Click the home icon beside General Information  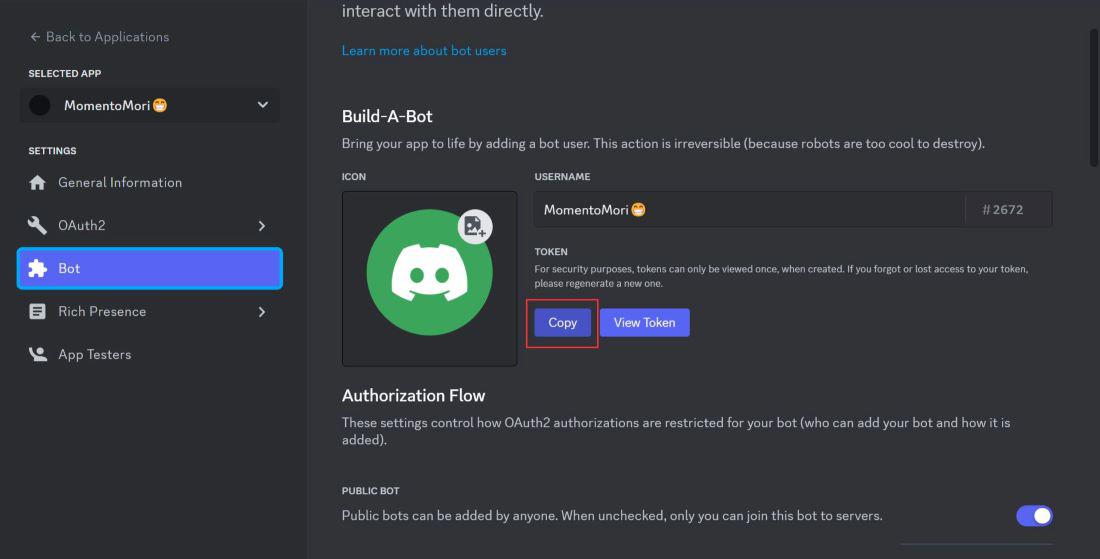pyautogui.click(x=38, y=183)
